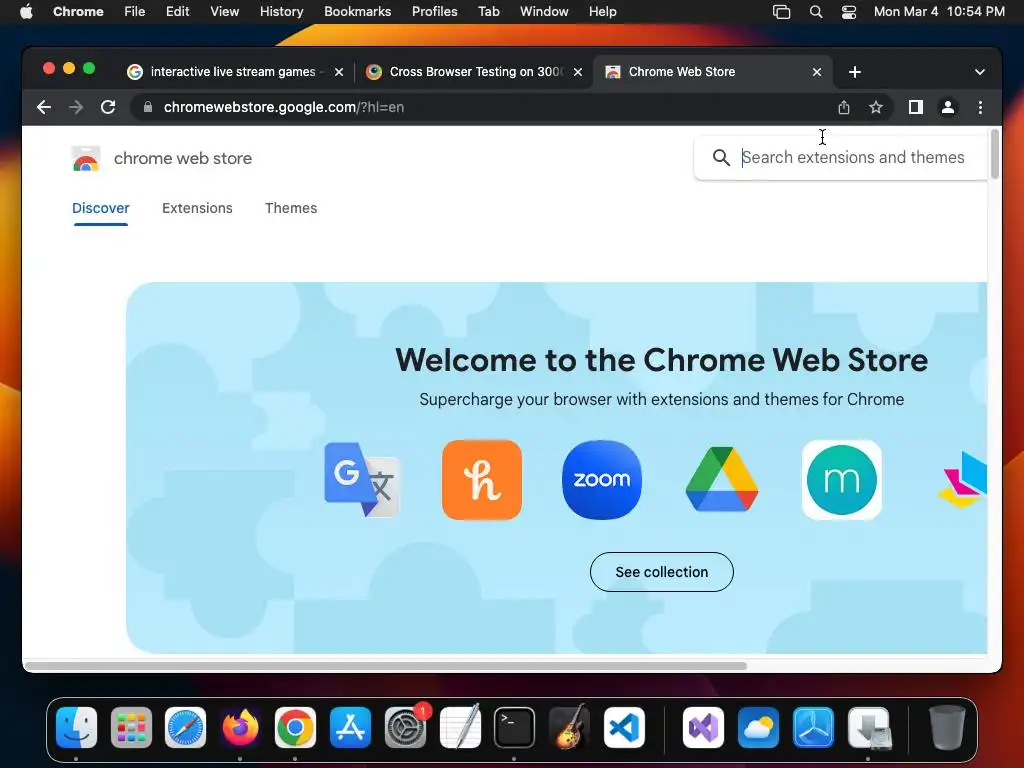Screen dimensions: 1024x768
Task: Open the Honey extension icon
Action: (x=482, y=480)
